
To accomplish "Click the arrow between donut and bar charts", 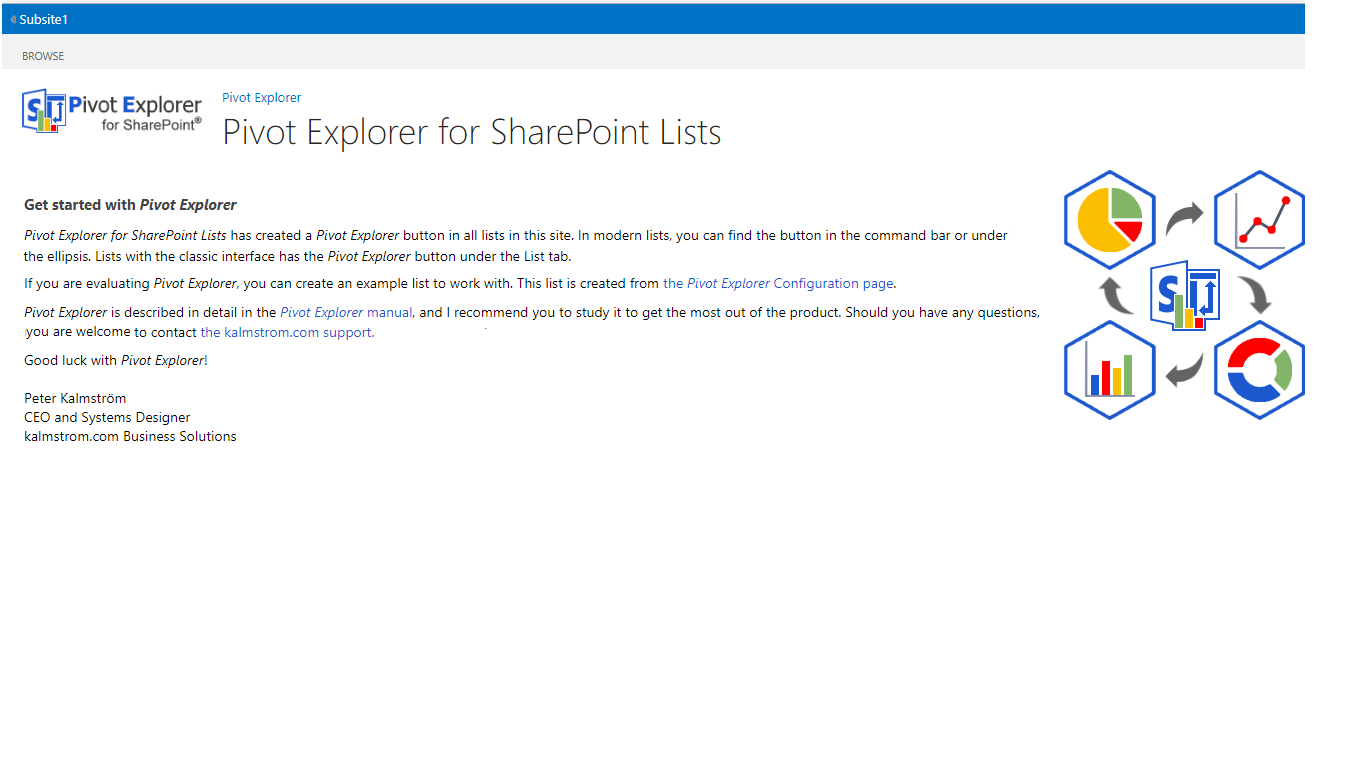I will click(x=1185, y=370).
